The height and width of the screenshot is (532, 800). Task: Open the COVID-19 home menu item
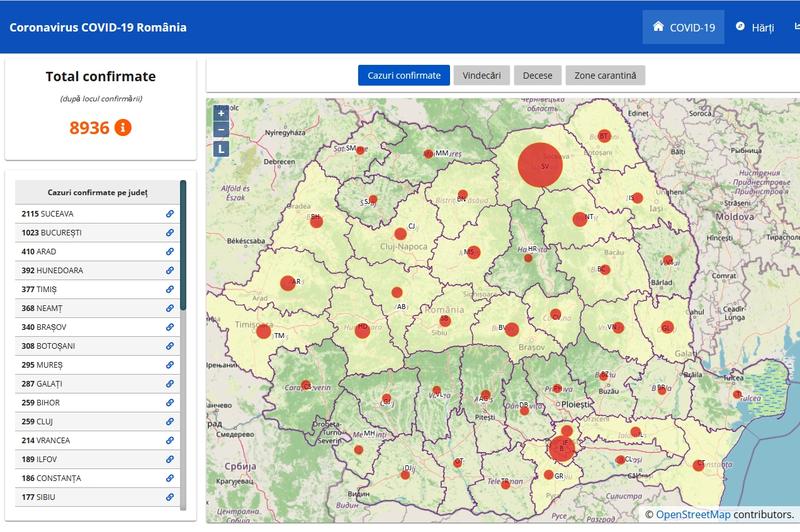coord(684,27)
